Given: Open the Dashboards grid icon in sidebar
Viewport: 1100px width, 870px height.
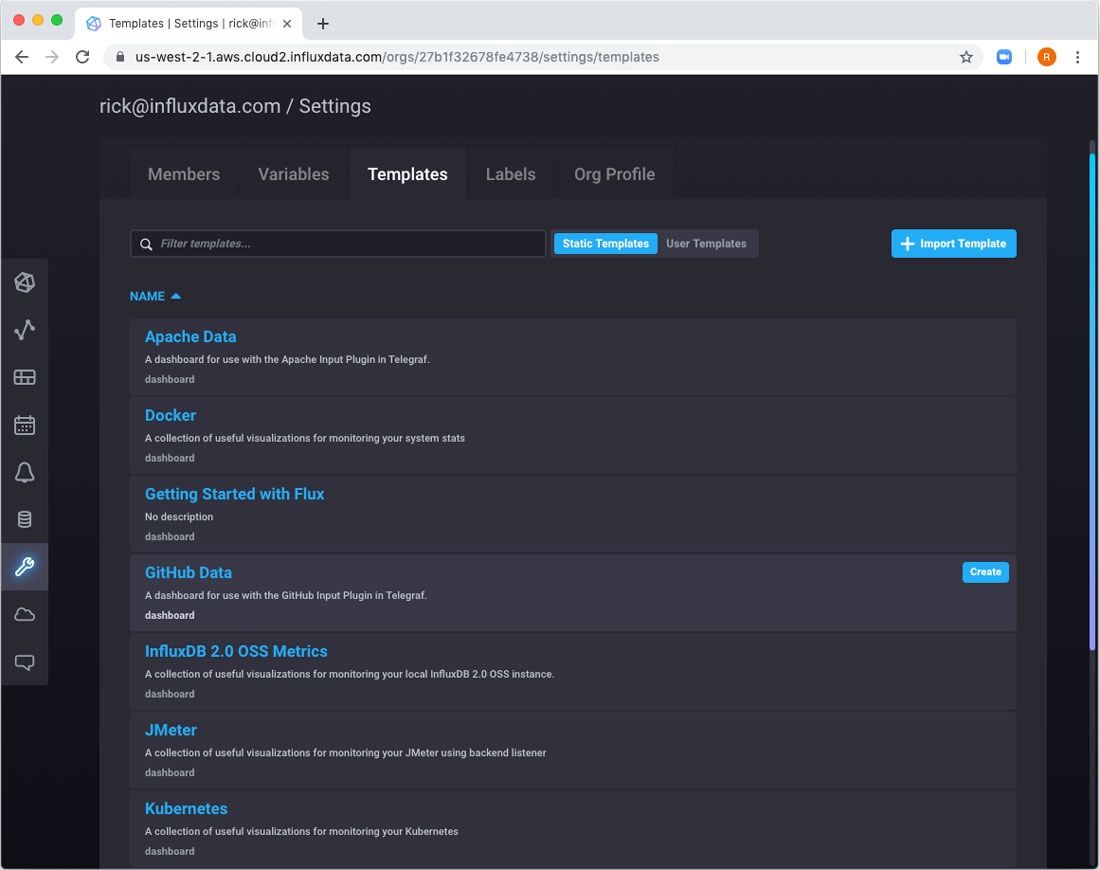Looking at the screenshot, I should coord(25,378).
